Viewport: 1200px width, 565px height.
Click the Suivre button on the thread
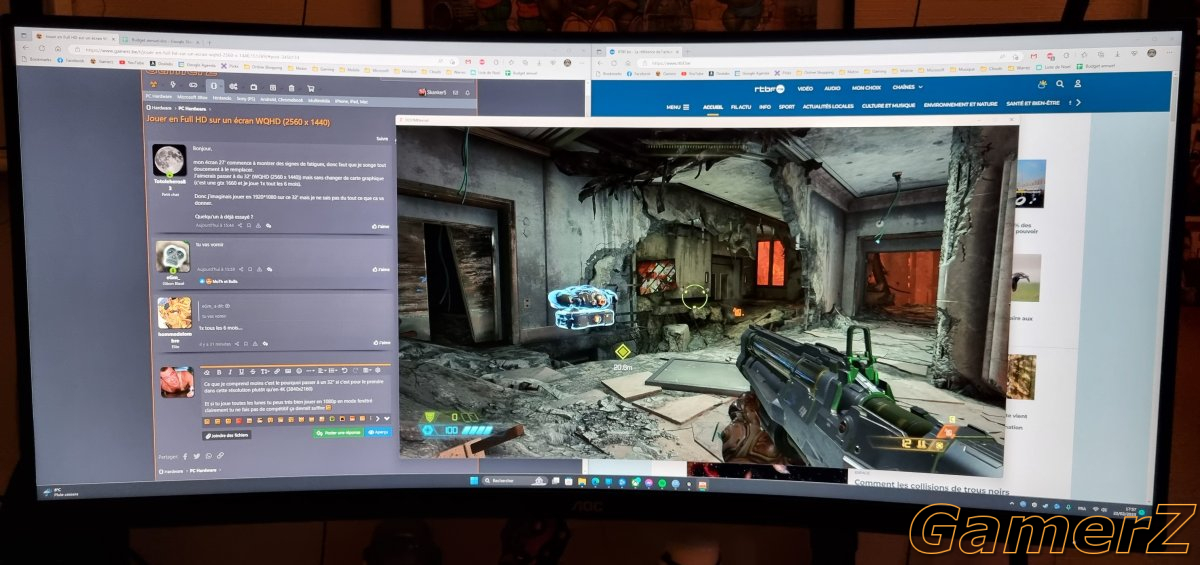(x=382, y=139)
